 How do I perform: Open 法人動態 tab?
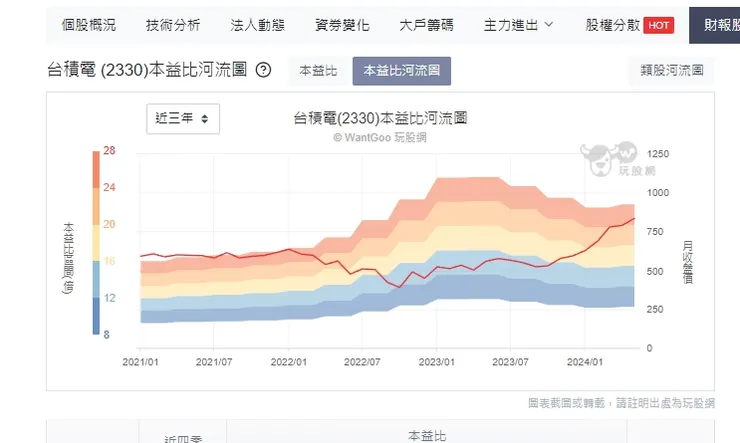pyautogui.click(x=258, y=25)
